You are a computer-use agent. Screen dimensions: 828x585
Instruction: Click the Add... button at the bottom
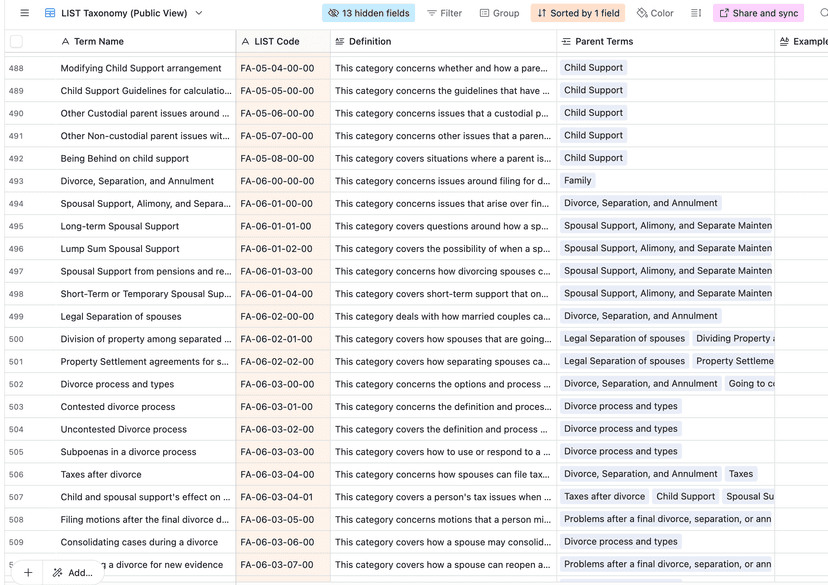(73, 572)
